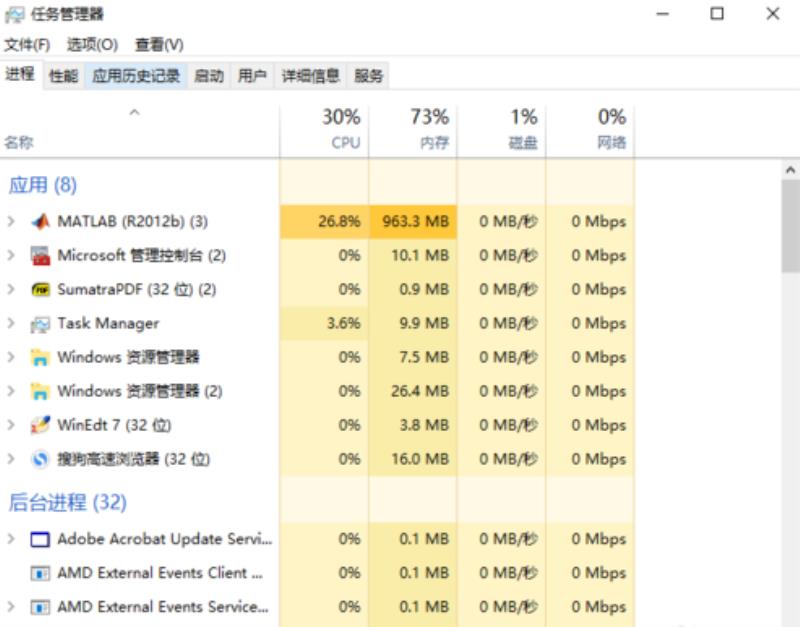Select the 后台进程 (32) group heading

tap(67, 503)
